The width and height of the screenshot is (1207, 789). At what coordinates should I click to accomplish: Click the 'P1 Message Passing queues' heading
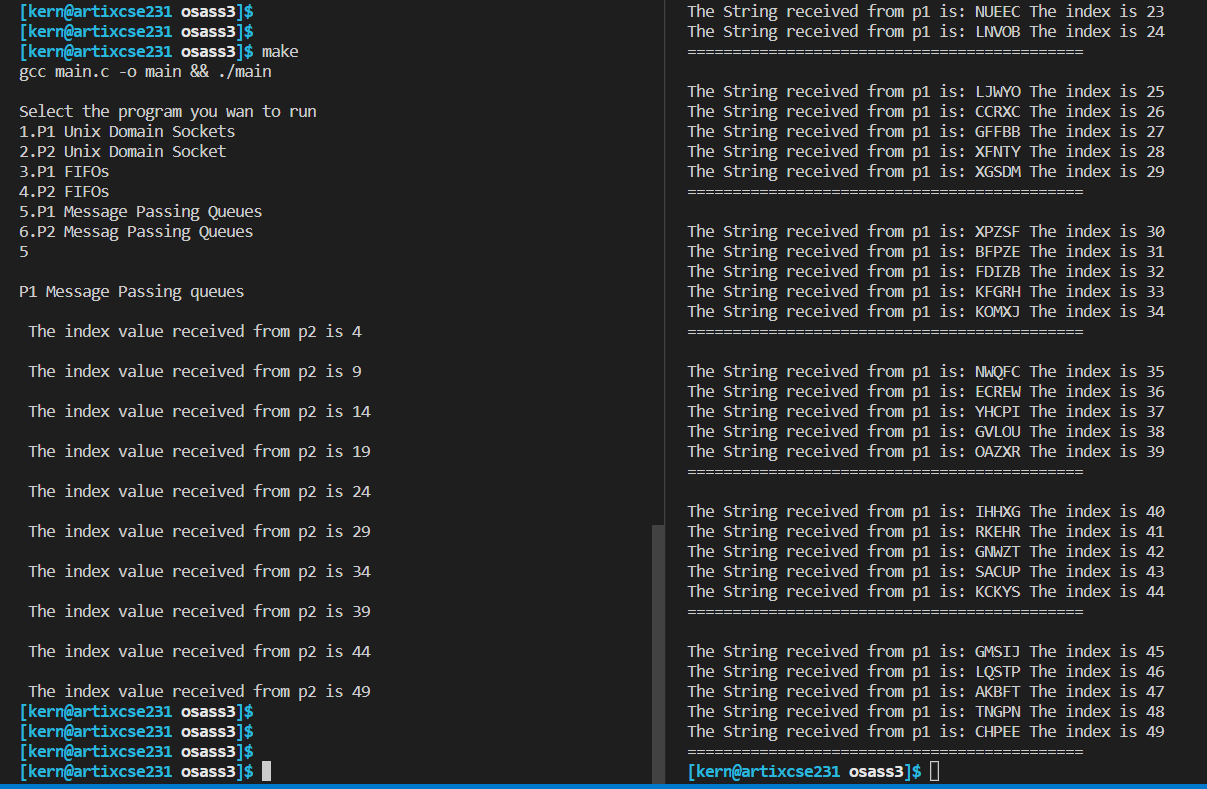click(x=131, y=291)
